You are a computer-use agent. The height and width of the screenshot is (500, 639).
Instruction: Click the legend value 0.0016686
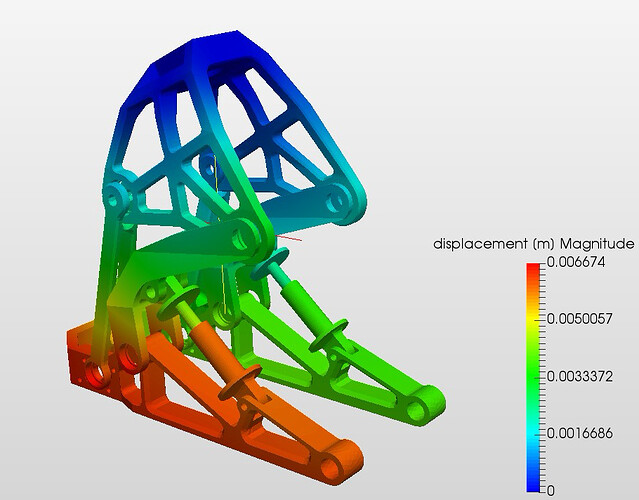(580, 433)
